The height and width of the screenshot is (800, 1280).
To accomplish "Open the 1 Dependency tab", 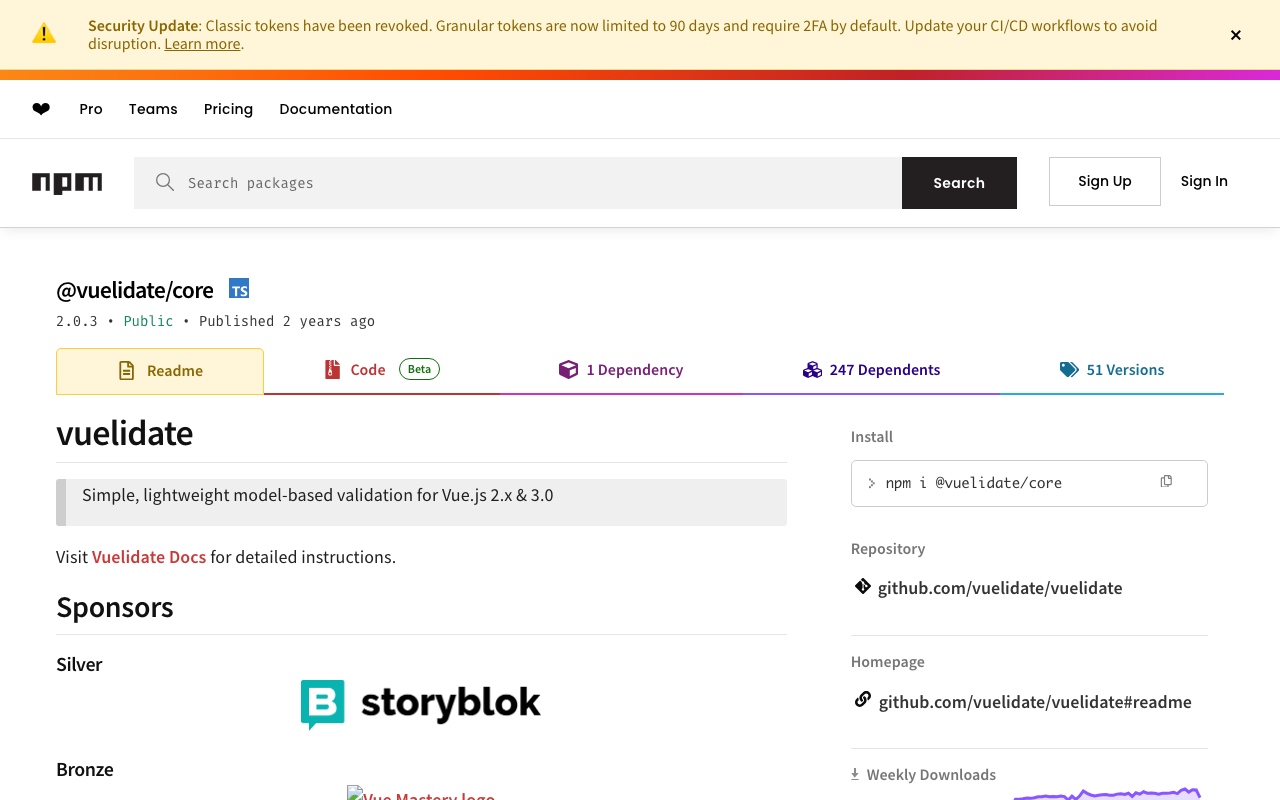I will 621,370.
